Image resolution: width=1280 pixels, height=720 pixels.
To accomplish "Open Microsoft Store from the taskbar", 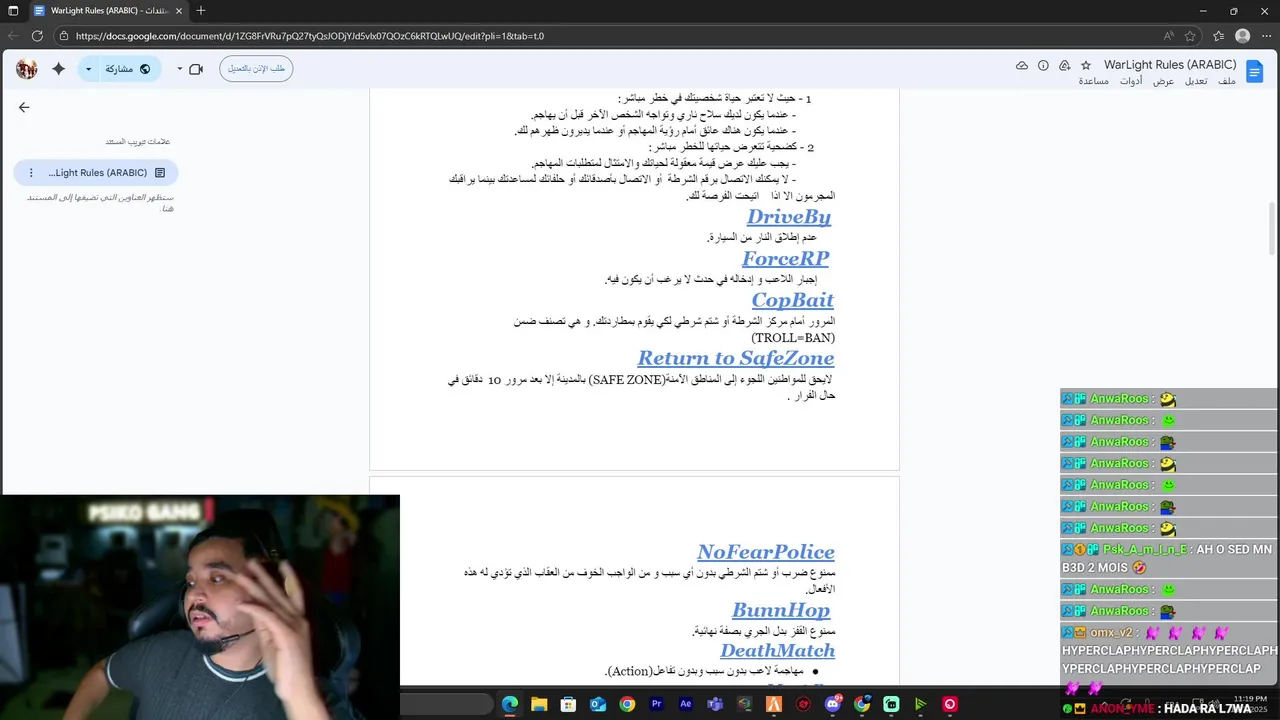I will 568,704.
